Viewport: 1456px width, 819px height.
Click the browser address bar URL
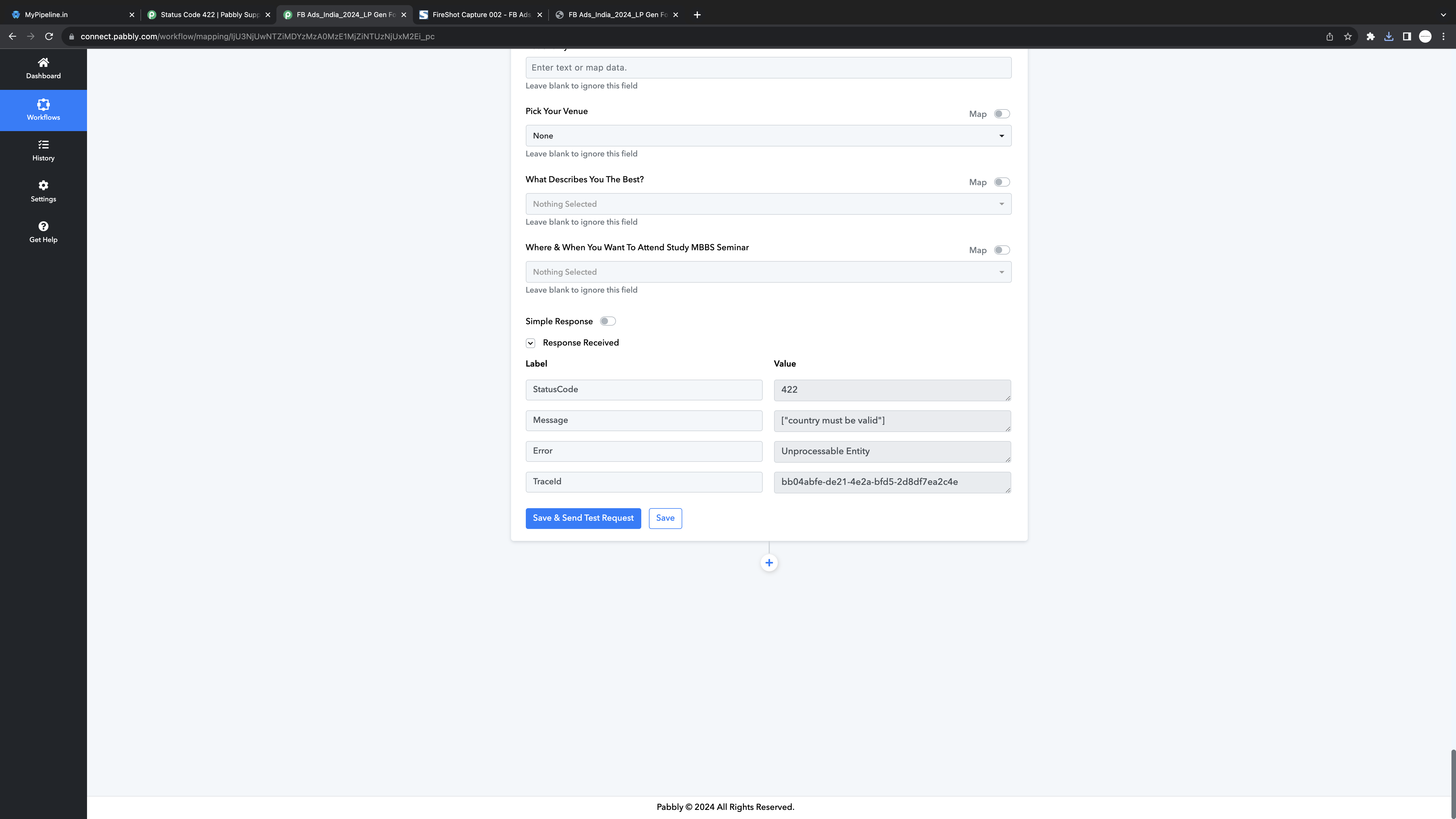(x=257, y=37)
